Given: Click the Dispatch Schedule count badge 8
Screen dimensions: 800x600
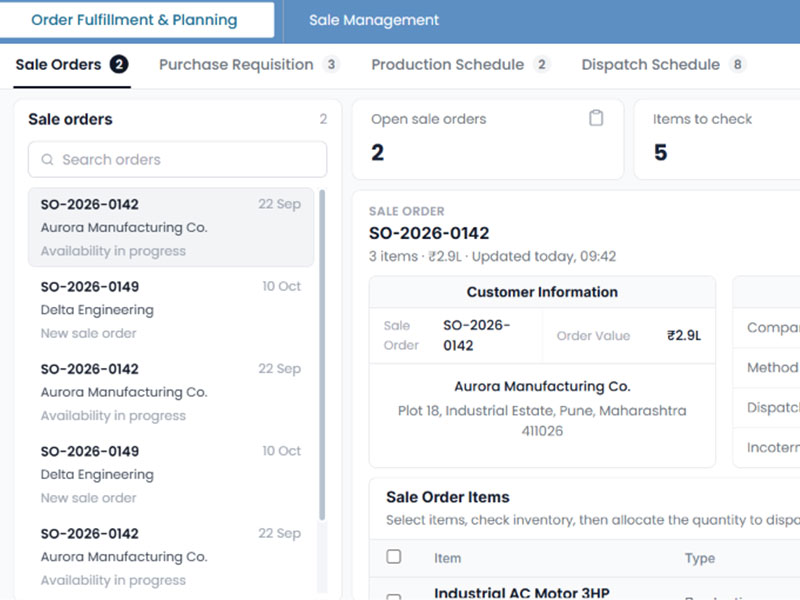Looking at the screenshot, I should 737,65.
